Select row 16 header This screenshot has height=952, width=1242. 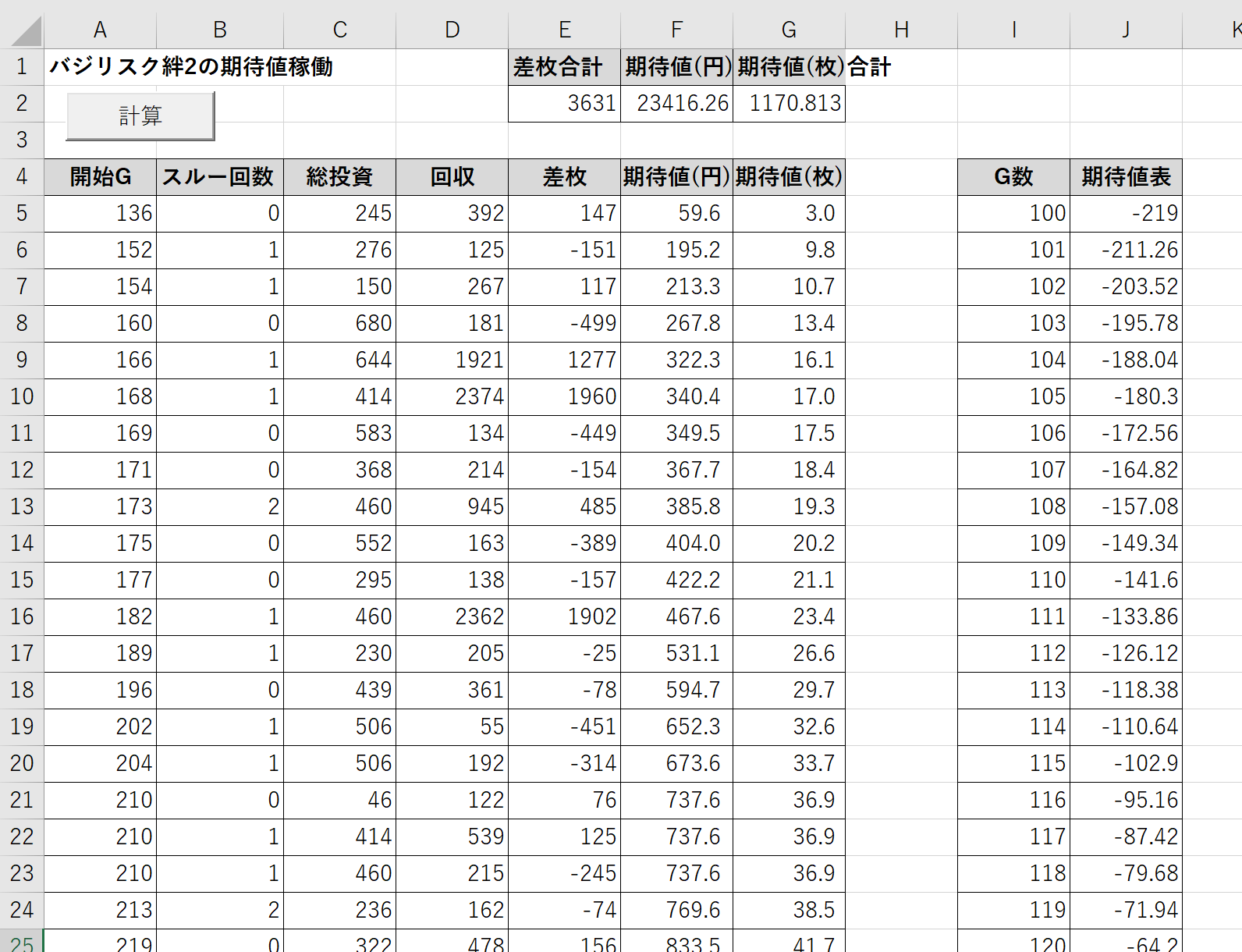tap(22, 616)
